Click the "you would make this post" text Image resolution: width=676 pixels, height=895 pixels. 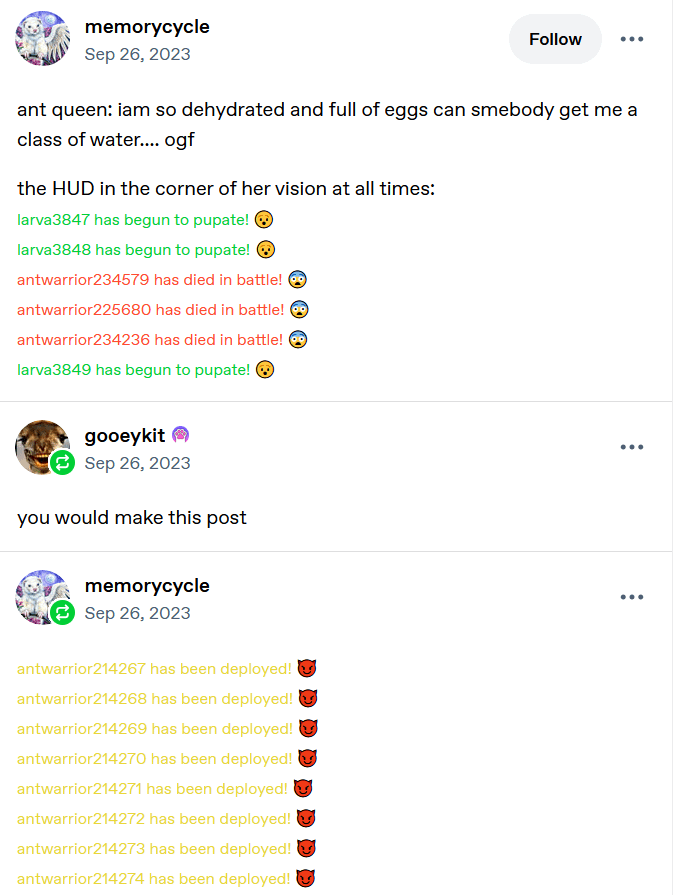click(x=131, y=517)
